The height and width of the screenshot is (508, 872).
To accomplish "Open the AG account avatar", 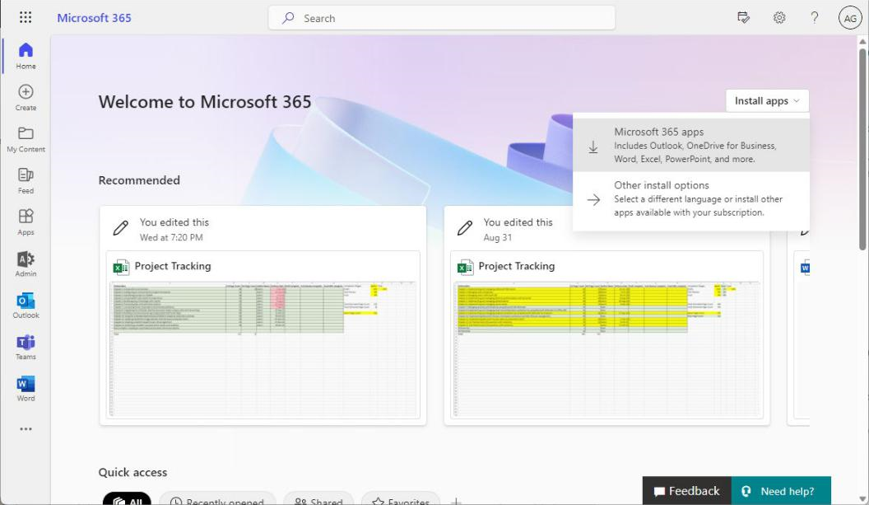I will [x=850, y=18].
